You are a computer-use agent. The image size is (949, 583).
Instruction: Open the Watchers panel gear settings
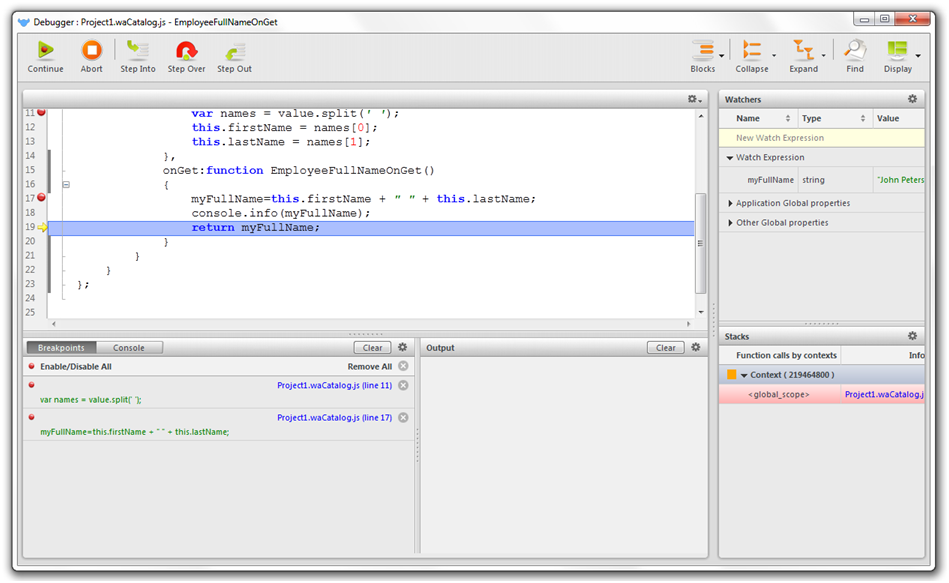912,100
